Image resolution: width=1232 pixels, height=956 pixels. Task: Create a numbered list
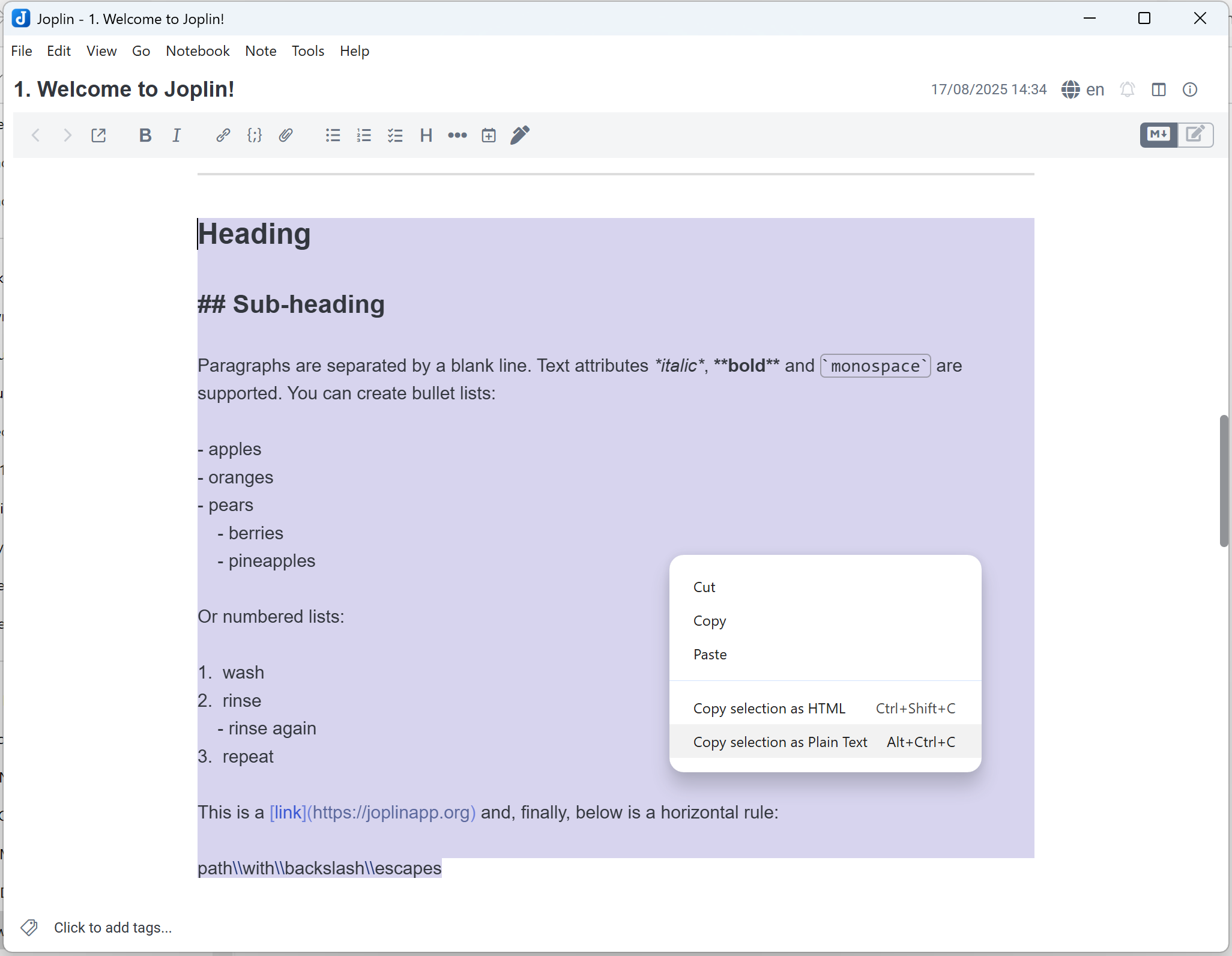click(x=364, y=135)
